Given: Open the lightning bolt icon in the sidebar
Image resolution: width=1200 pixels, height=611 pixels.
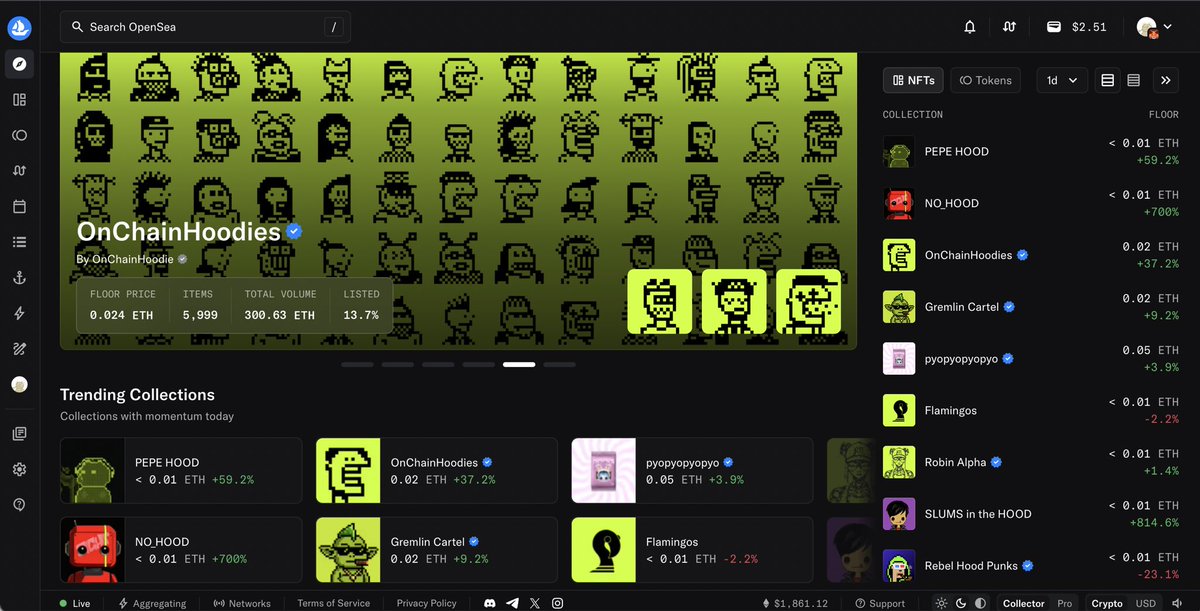Looking at the screenshot, I should 19,313.
